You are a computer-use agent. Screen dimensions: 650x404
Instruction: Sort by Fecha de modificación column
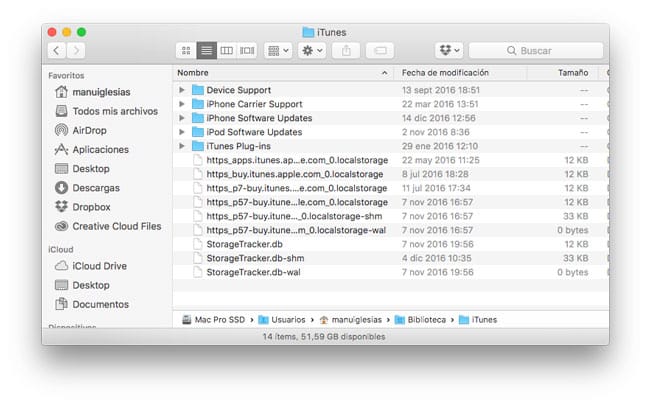pos(445,73)
